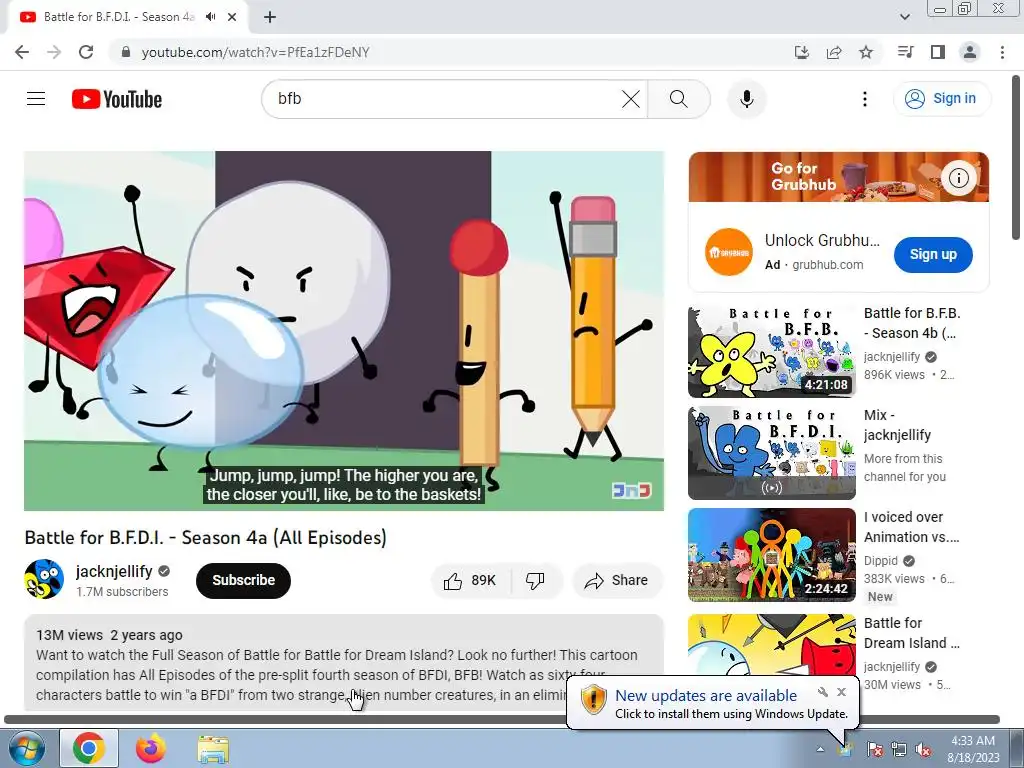Open Windows Explorer from taskbar
Screen dimensions: 1024x768
[x=213, y=748]
